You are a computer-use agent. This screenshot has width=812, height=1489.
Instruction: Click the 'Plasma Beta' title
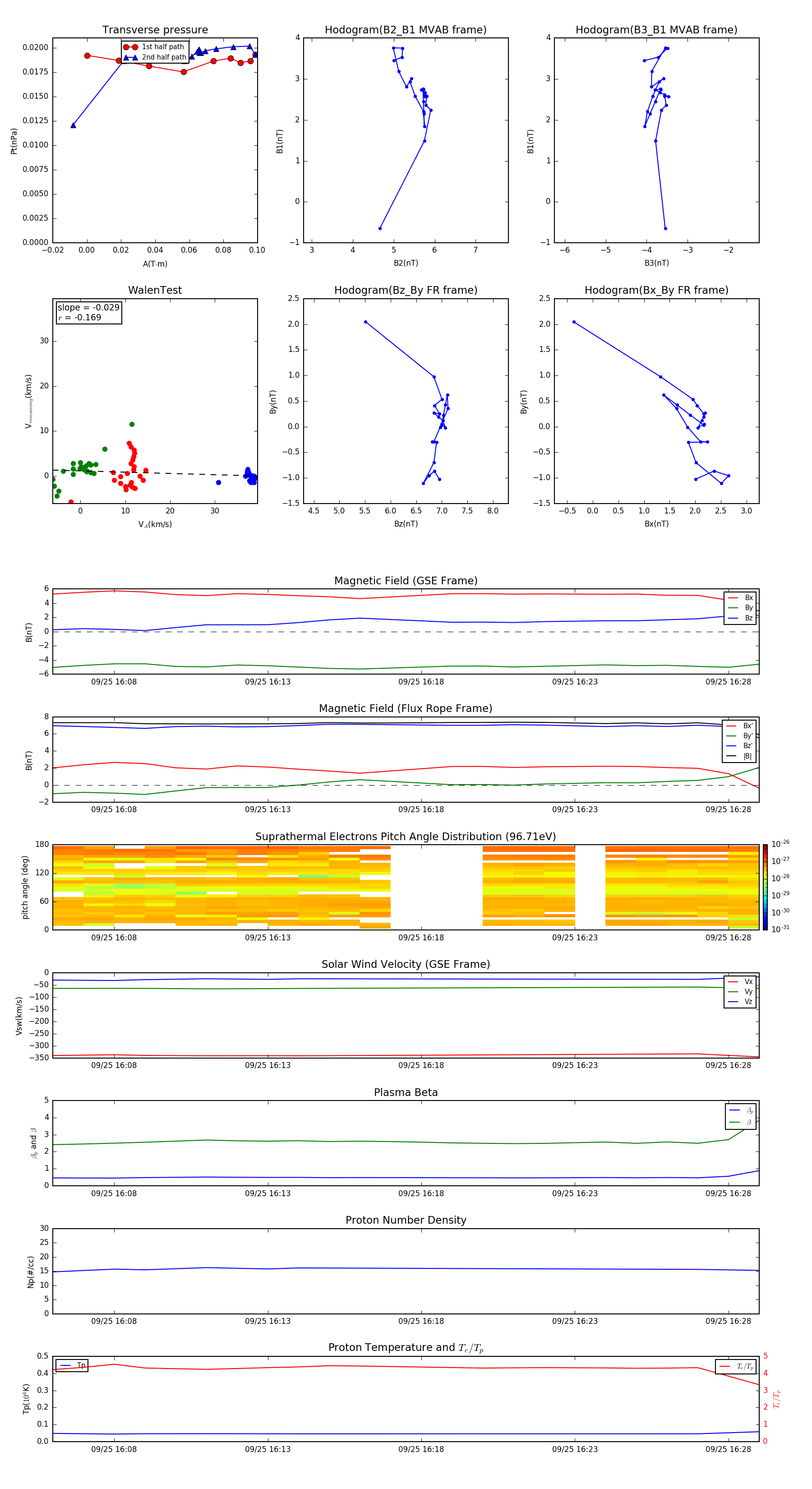[406, 1092]
